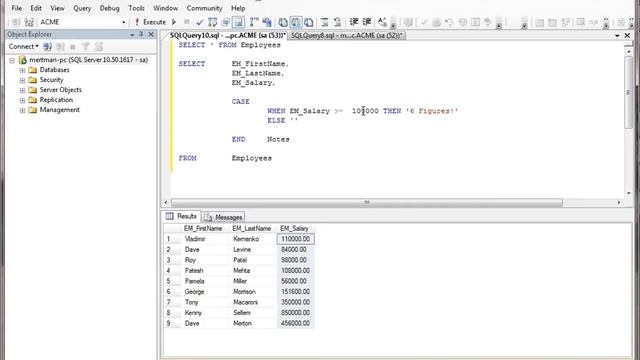Expand the Databases folder
The height and width of the screenshot is (360, 640).
pyautogui.click(x=22, y=70)
